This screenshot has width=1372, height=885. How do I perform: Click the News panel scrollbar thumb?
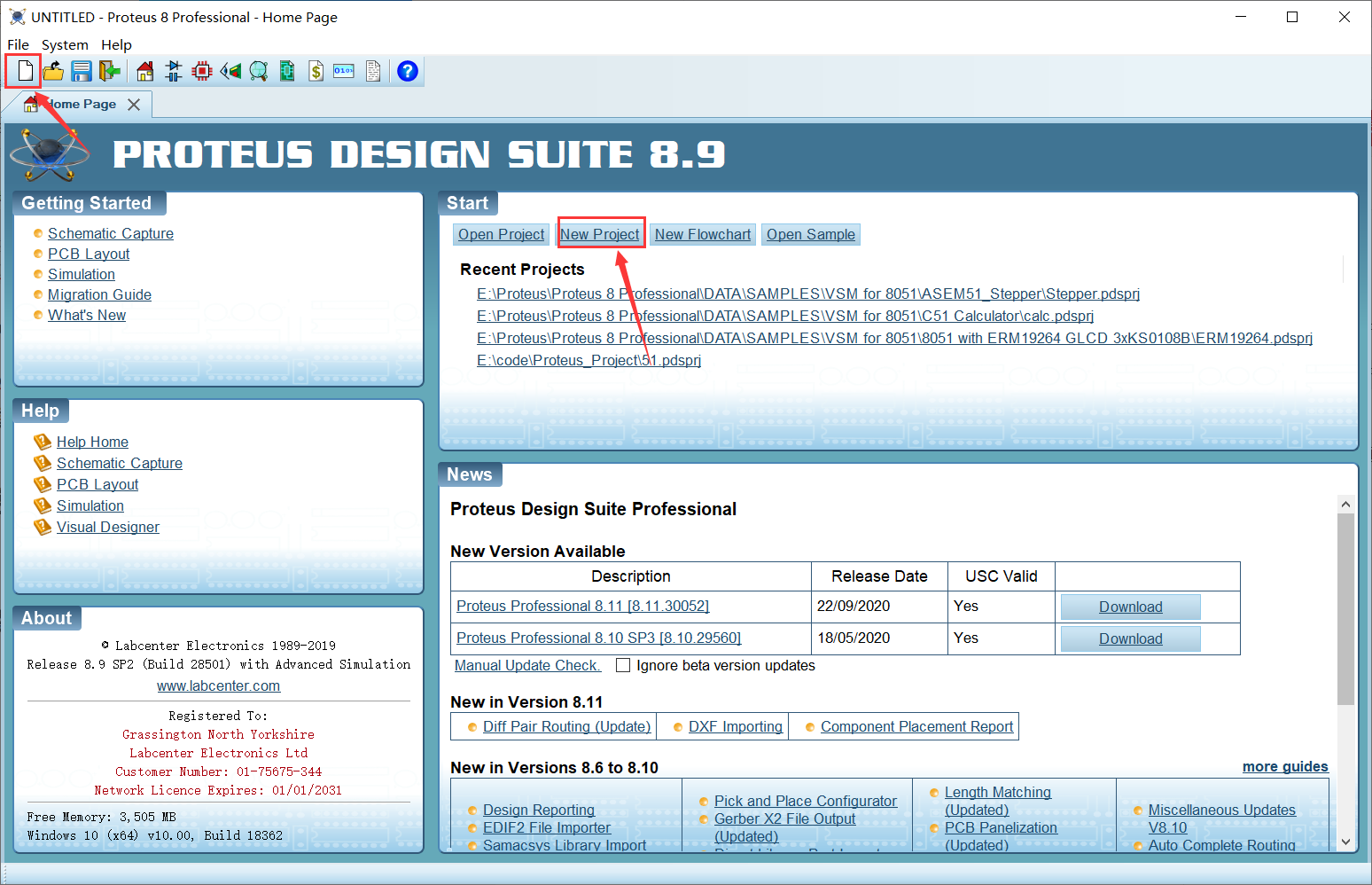click(1345, 609)
